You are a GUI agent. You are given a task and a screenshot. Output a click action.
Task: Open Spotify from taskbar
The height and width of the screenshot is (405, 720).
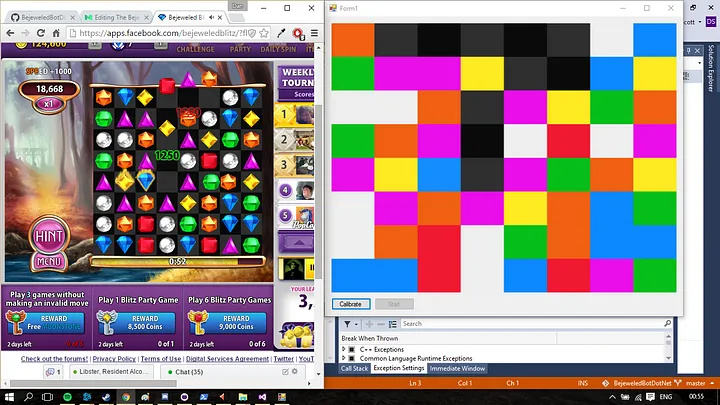[x=68, y=397]
